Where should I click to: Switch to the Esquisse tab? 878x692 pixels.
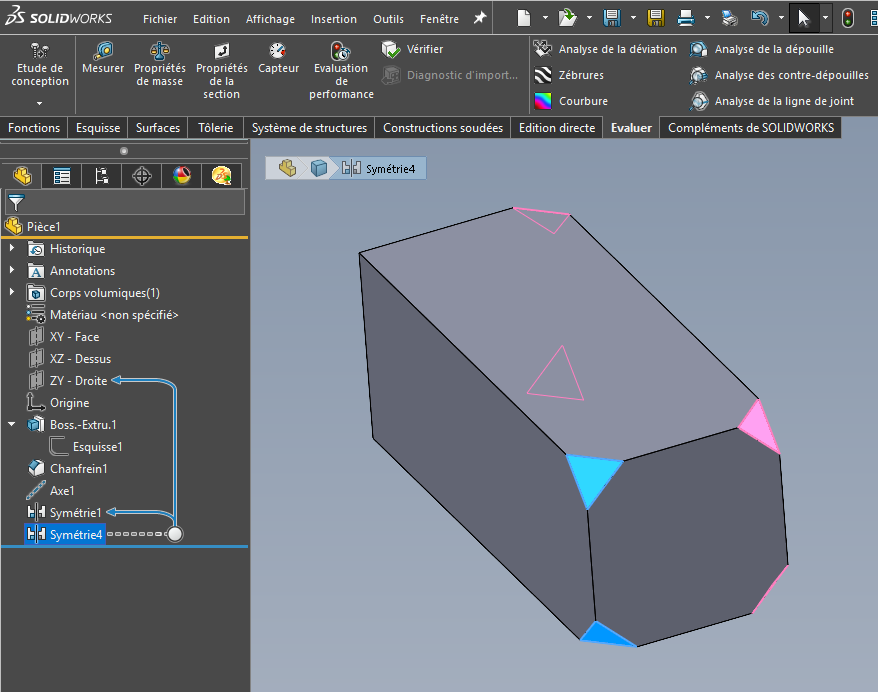[x=98, y=128]
